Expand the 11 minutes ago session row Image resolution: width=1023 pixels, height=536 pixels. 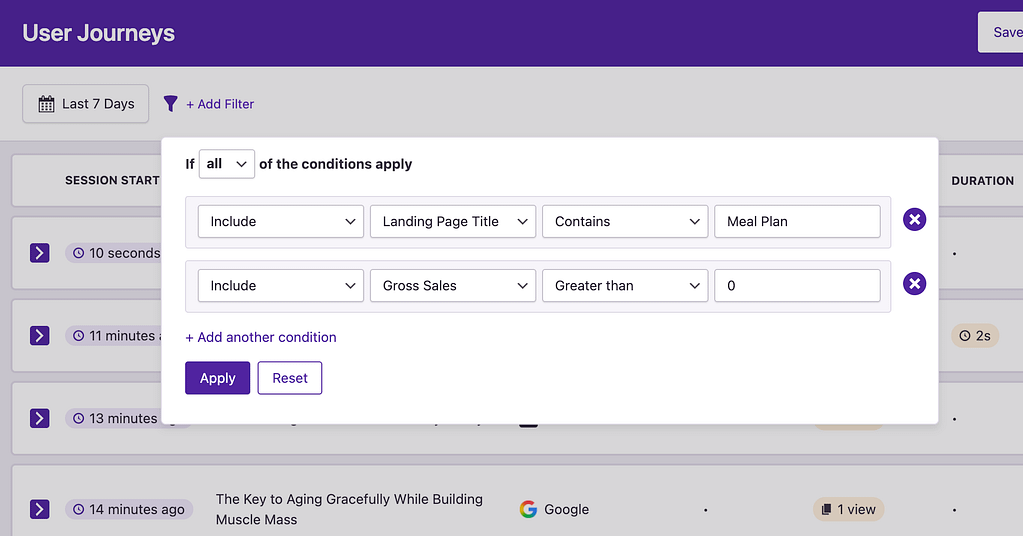tap(40, 336)
